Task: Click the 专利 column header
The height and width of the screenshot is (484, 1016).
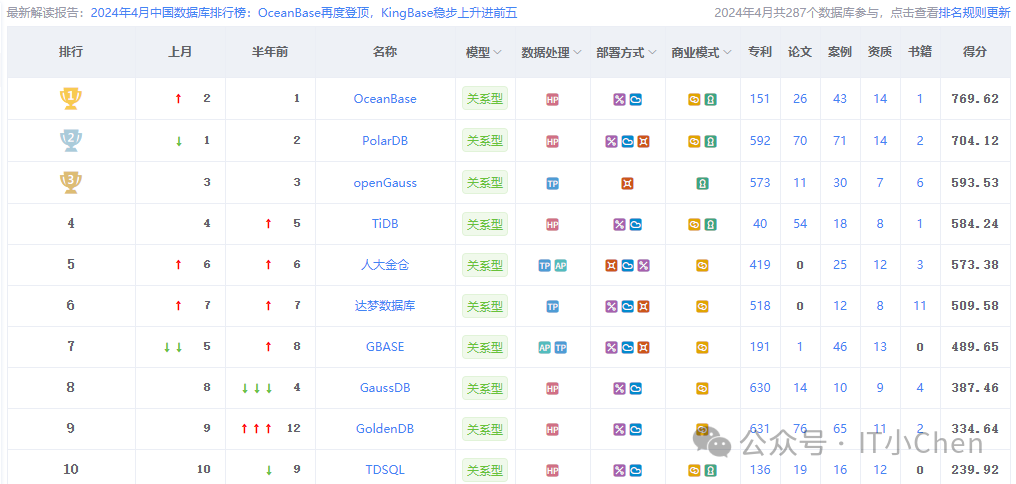Action: click(x=760, y=52)
